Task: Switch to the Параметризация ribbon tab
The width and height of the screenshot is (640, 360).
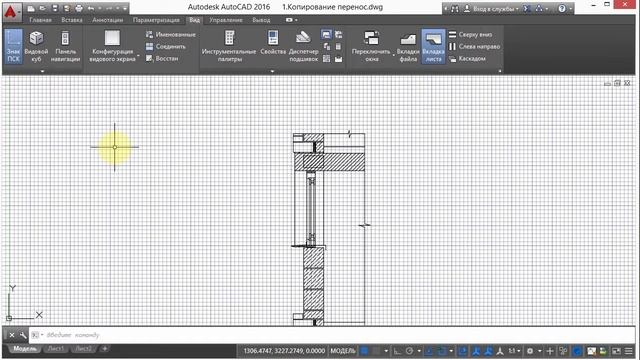Action: (156, 20)
